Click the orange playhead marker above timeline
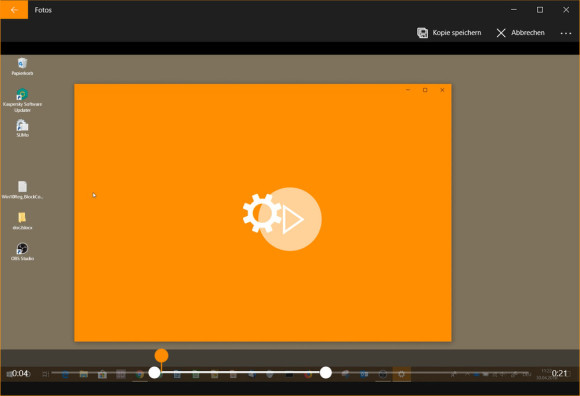The width and height of the screenshot is (580, 396). tap(161, 355)
